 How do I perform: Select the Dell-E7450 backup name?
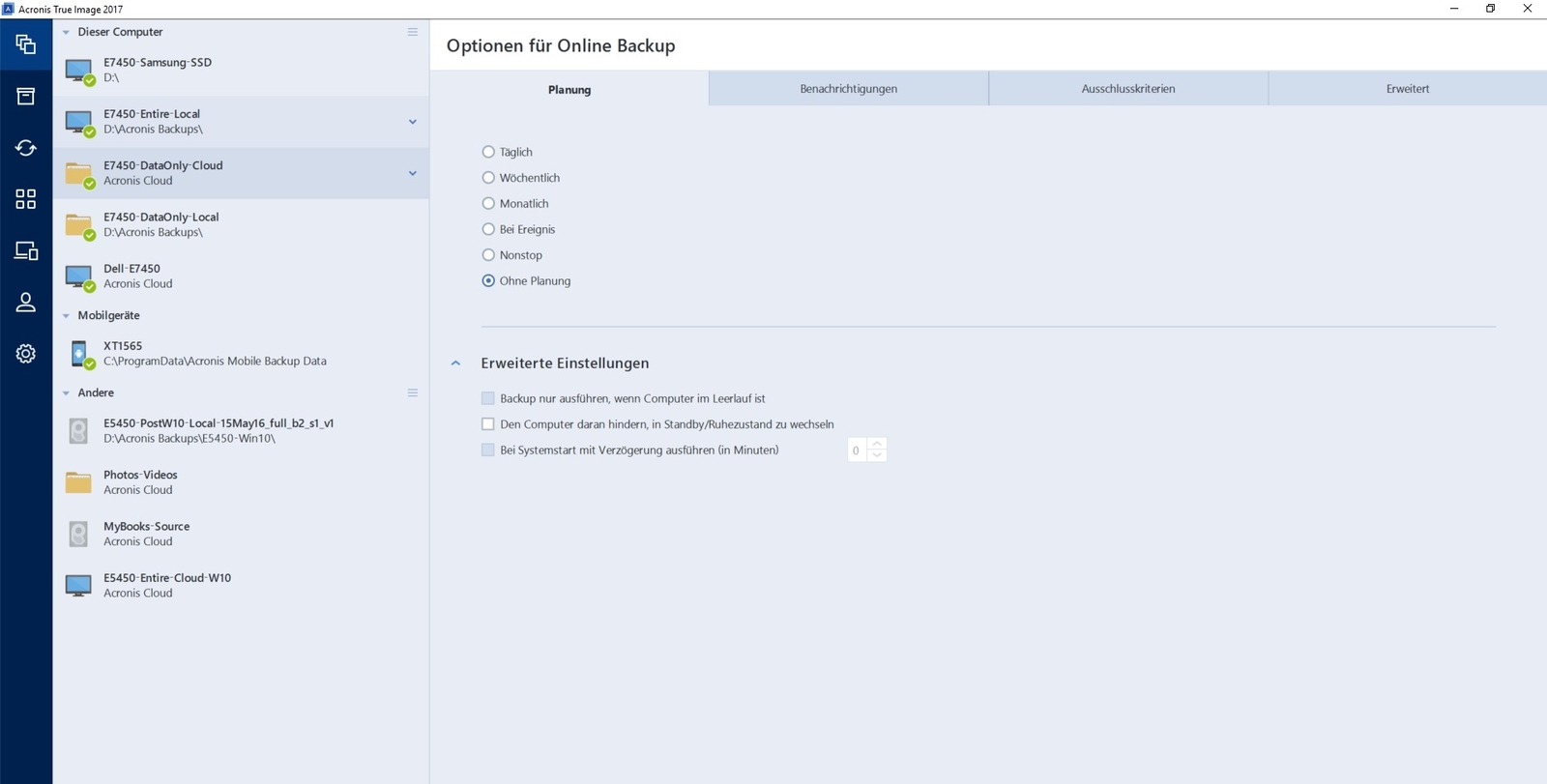(x=132, y=269)
